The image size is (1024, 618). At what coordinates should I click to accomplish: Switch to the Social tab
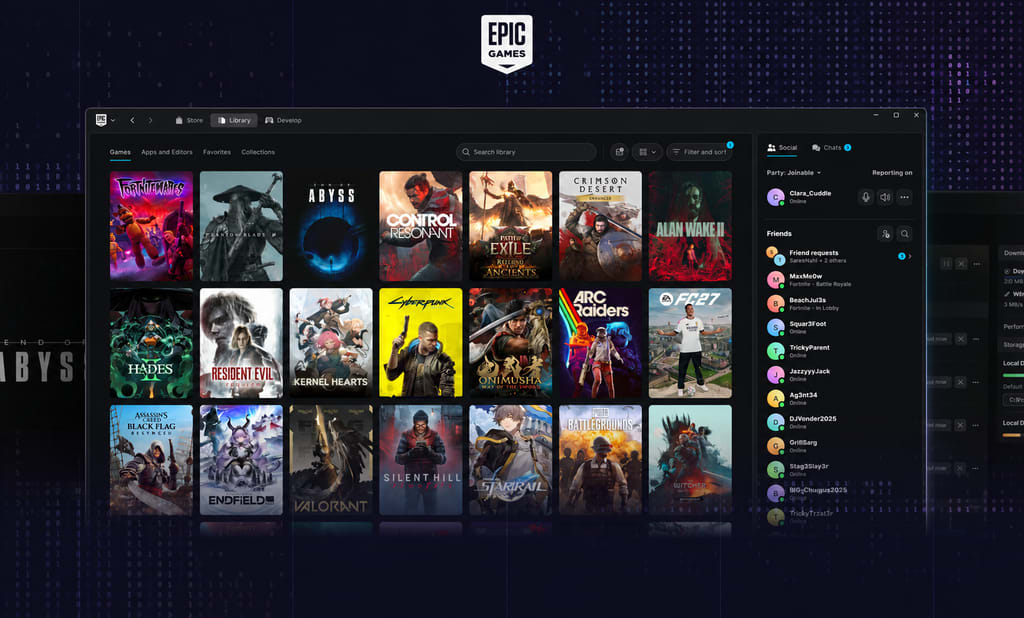coord(782,148)
